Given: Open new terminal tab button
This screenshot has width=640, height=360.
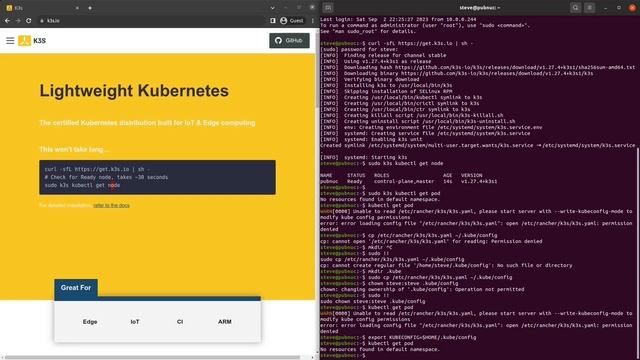Looking at the screenshot, I should click(328, 8).
